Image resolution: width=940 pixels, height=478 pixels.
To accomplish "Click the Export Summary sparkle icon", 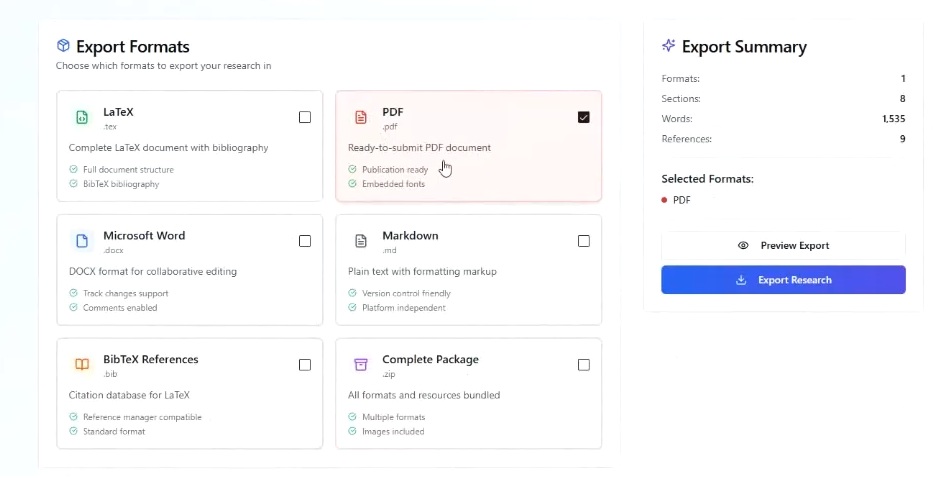I will (669, 46).
